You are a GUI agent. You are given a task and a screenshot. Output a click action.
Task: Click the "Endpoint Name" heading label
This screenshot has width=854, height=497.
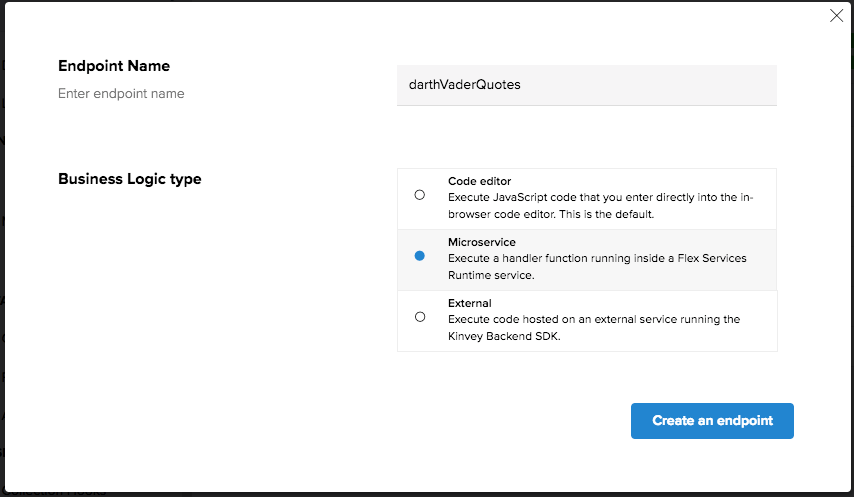[x=114, y=66]
